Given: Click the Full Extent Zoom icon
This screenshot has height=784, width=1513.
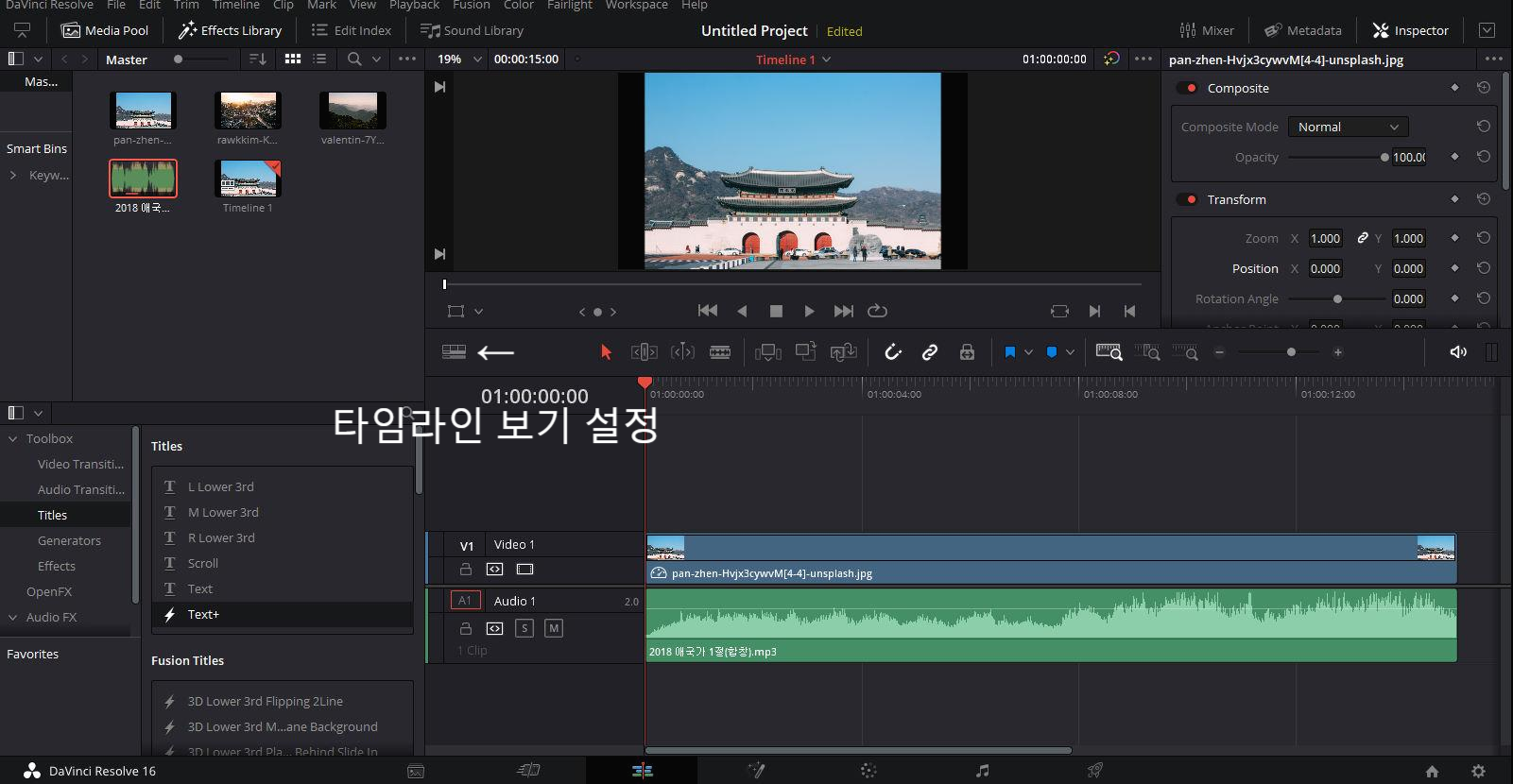Looking at the screenshot, I should 1109,352.
